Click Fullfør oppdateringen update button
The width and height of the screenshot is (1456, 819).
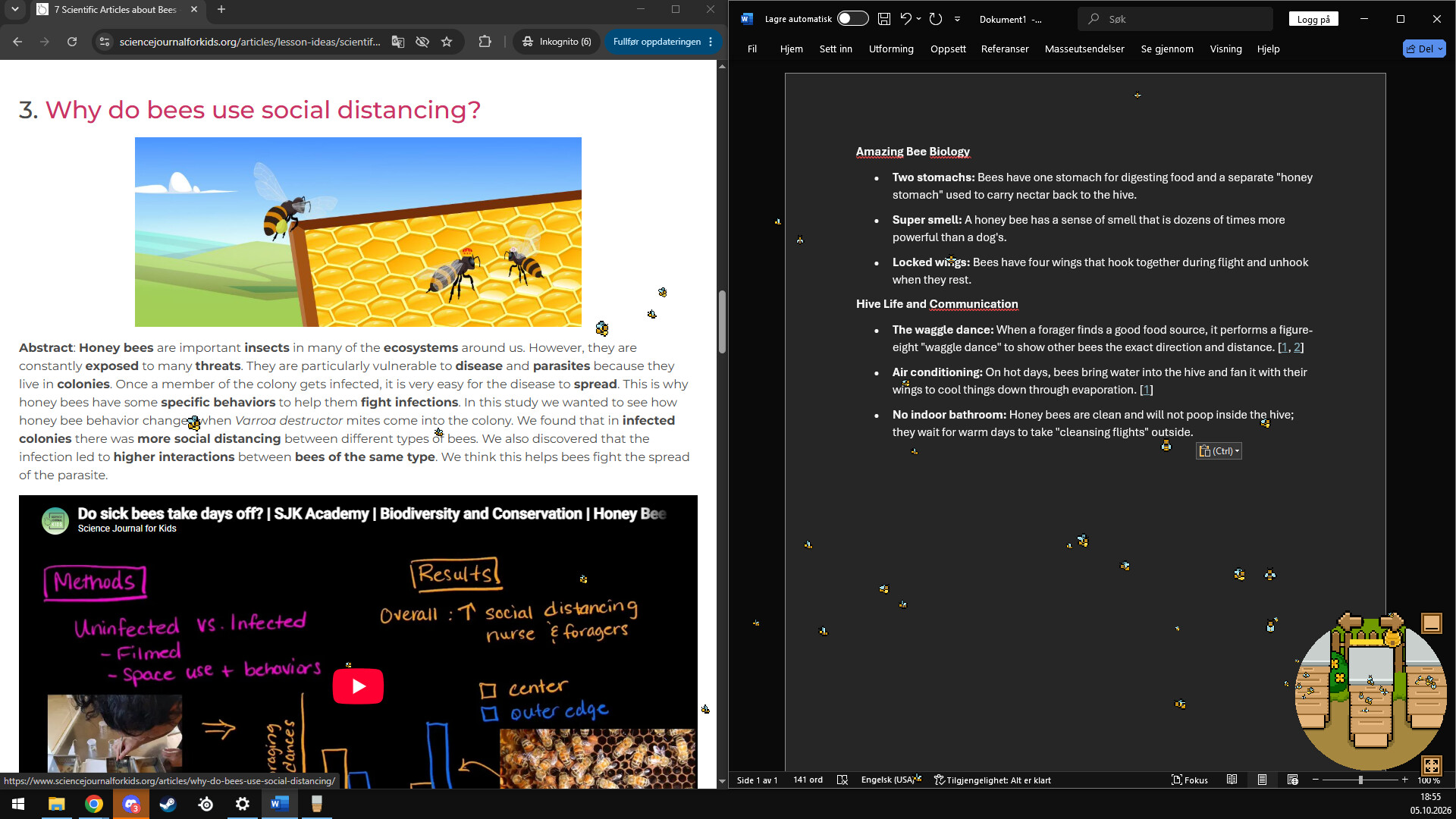coord(663,42)
